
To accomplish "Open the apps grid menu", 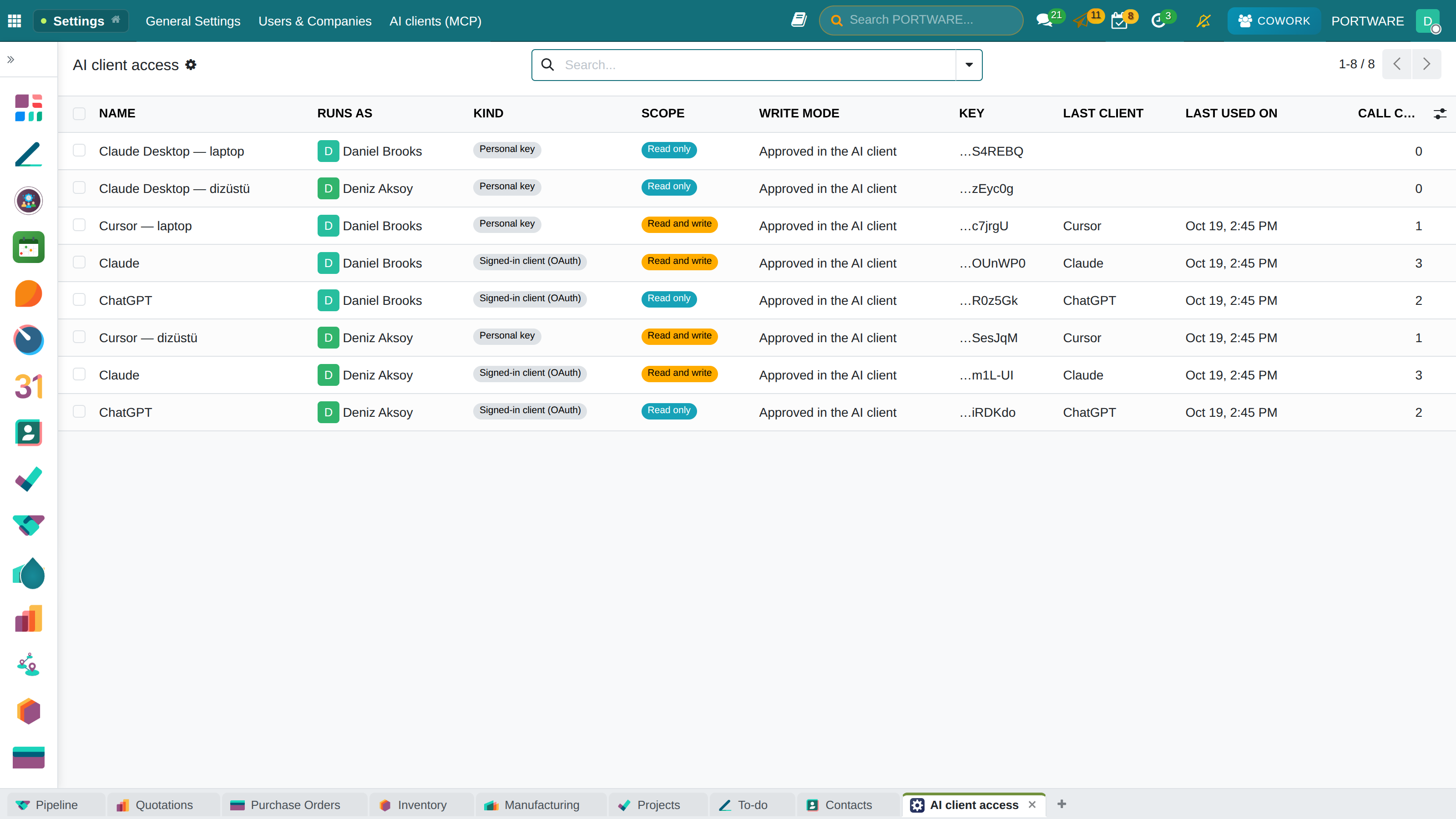I will (x=15, y=21).
